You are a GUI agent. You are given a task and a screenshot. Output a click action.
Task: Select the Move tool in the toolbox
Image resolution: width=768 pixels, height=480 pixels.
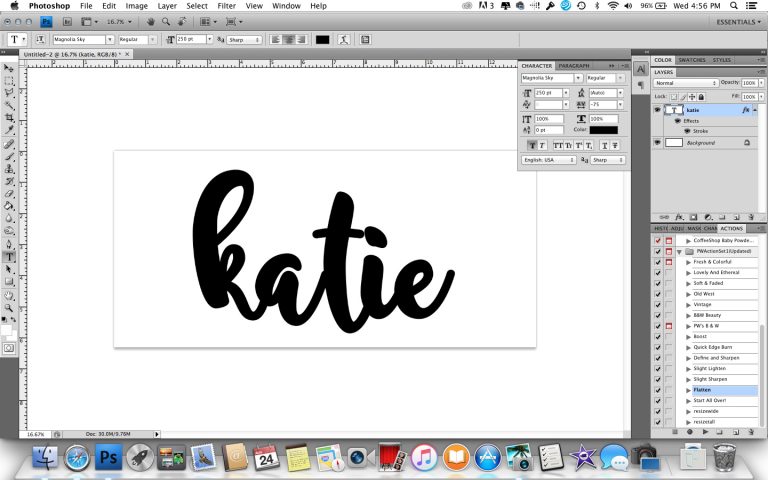click(x=9, y=67)
